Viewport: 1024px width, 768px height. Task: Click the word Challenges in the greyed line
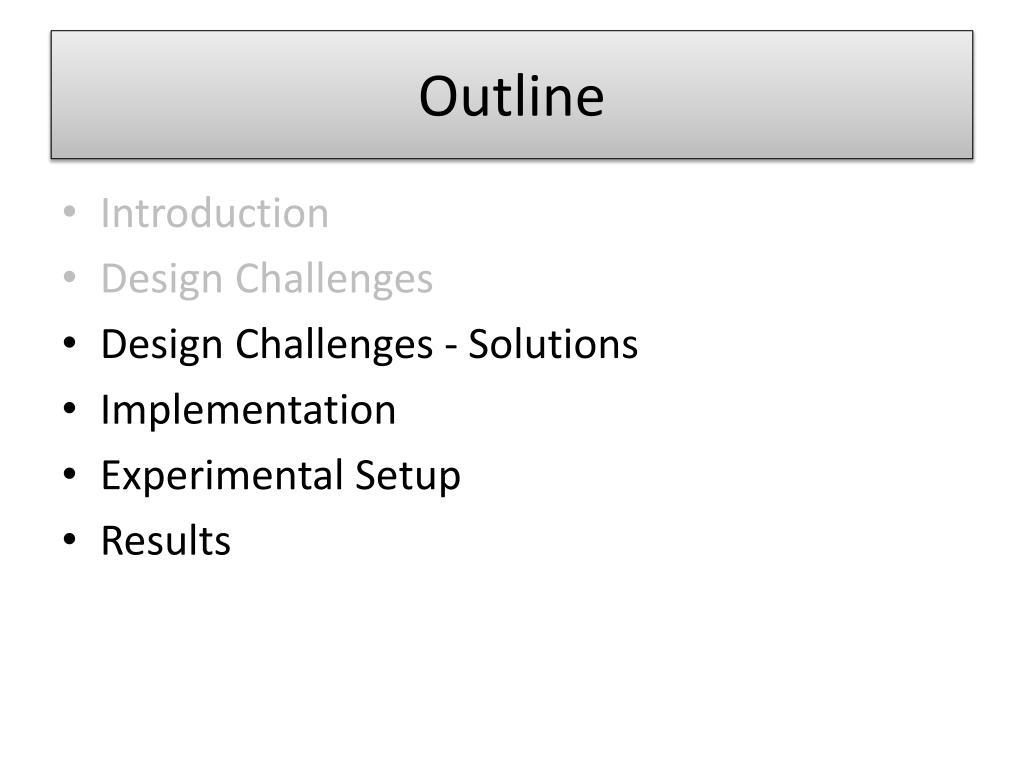click(x=334, y=280)
